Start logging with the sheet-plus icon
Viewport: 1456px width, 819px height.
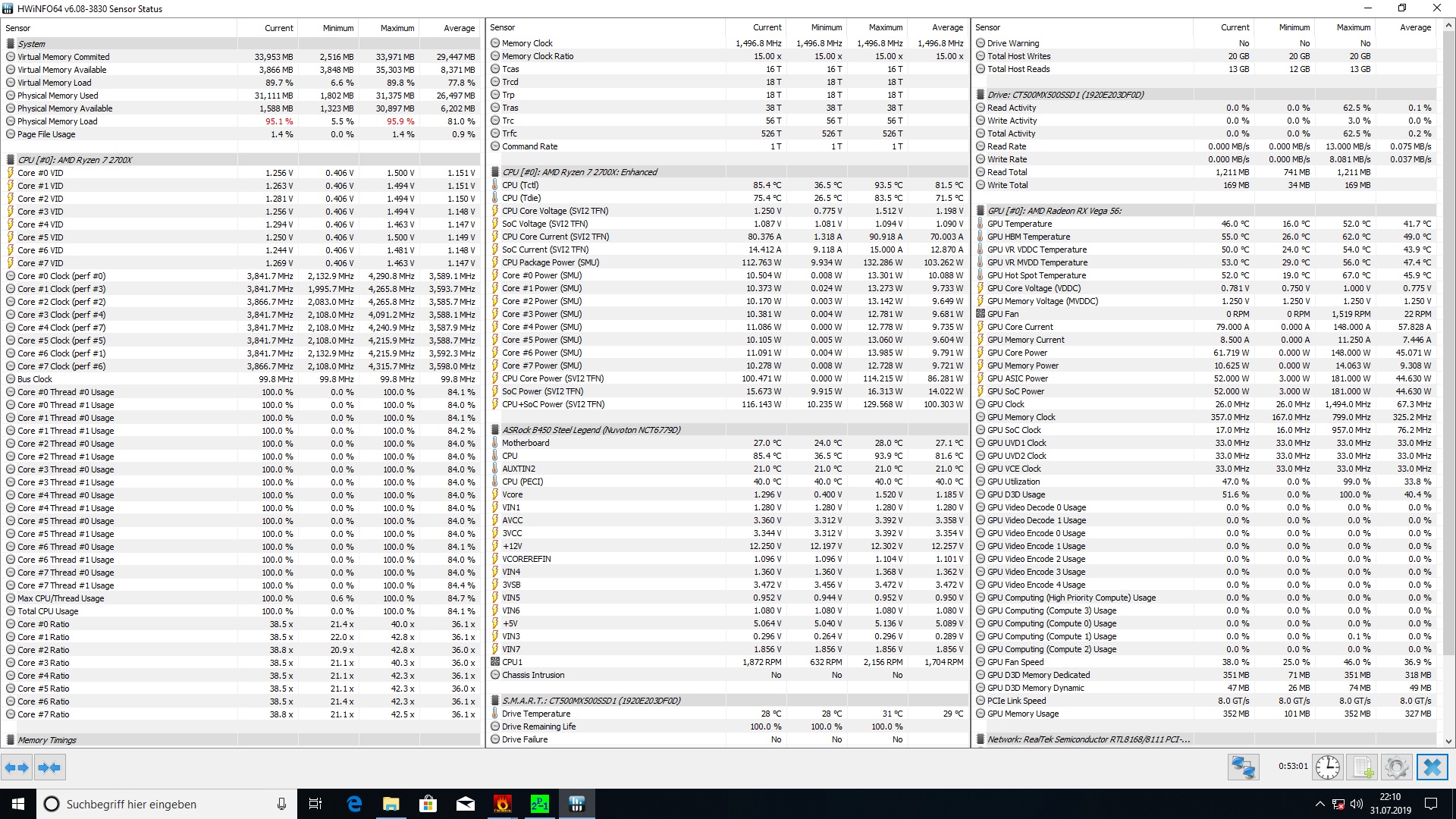[x=1363, y=767]
